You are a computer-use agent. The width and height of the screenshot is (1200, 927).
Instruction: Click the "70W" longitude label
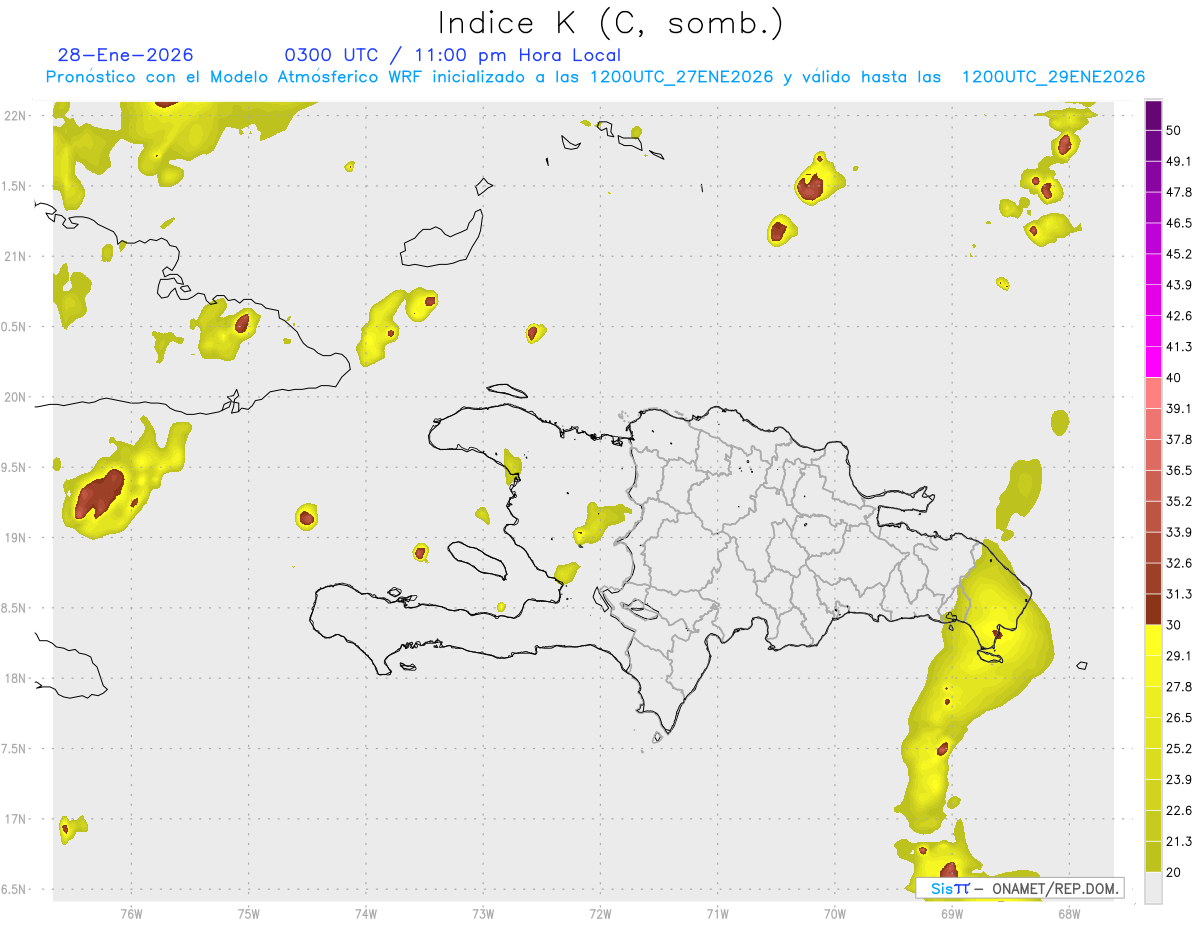click(835, 912)
